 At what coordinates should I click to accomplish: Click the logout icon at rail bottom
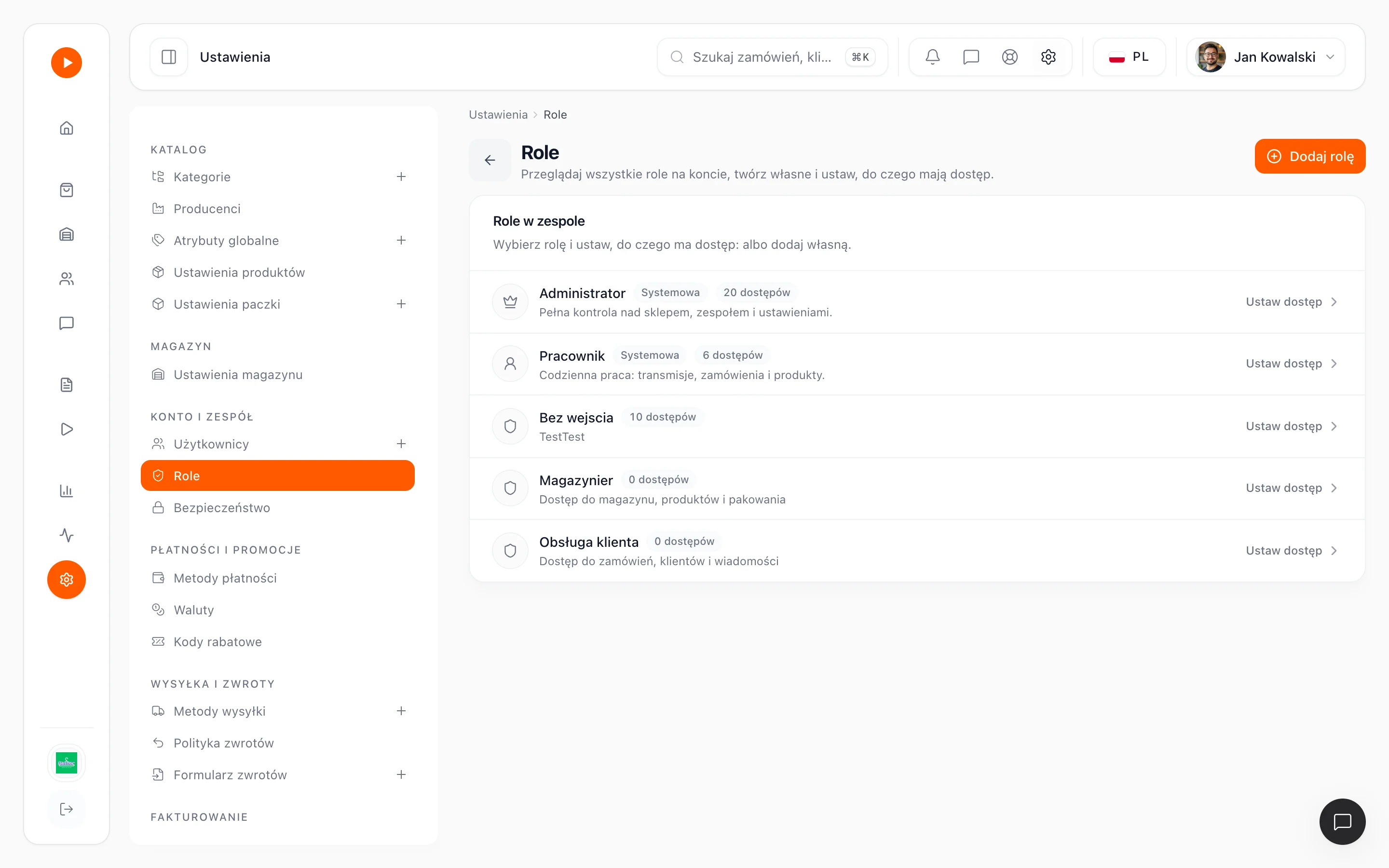(67, 810)
